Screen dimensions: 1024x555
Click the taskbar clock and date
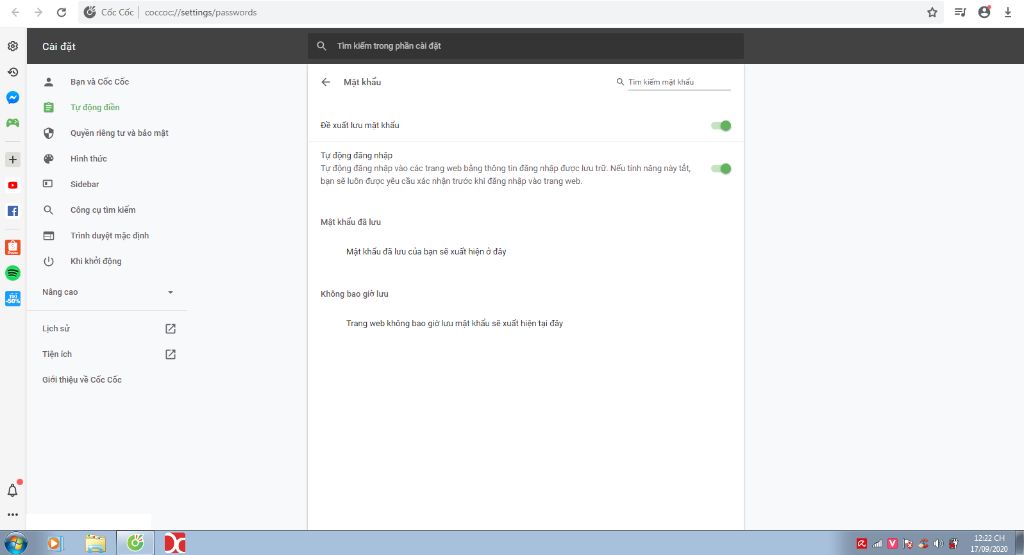989,543
